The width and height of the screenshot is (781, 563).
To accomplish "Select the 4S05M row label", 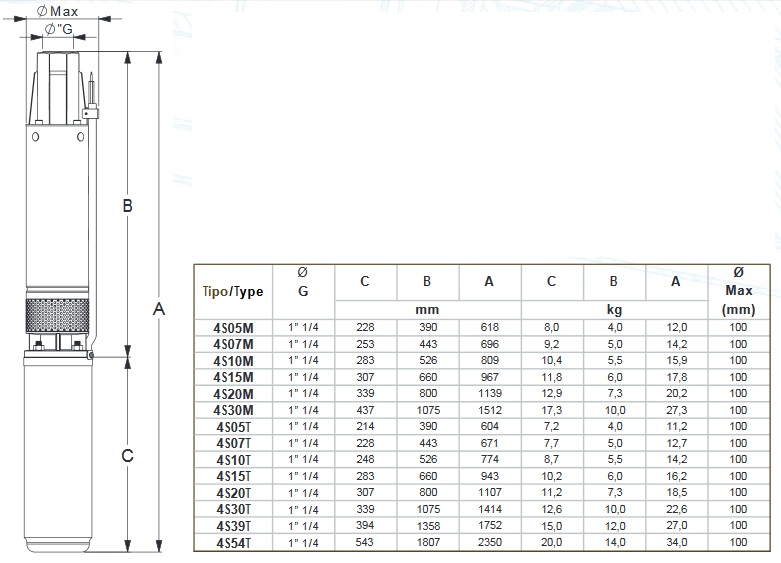I will [x=233, y=328].
